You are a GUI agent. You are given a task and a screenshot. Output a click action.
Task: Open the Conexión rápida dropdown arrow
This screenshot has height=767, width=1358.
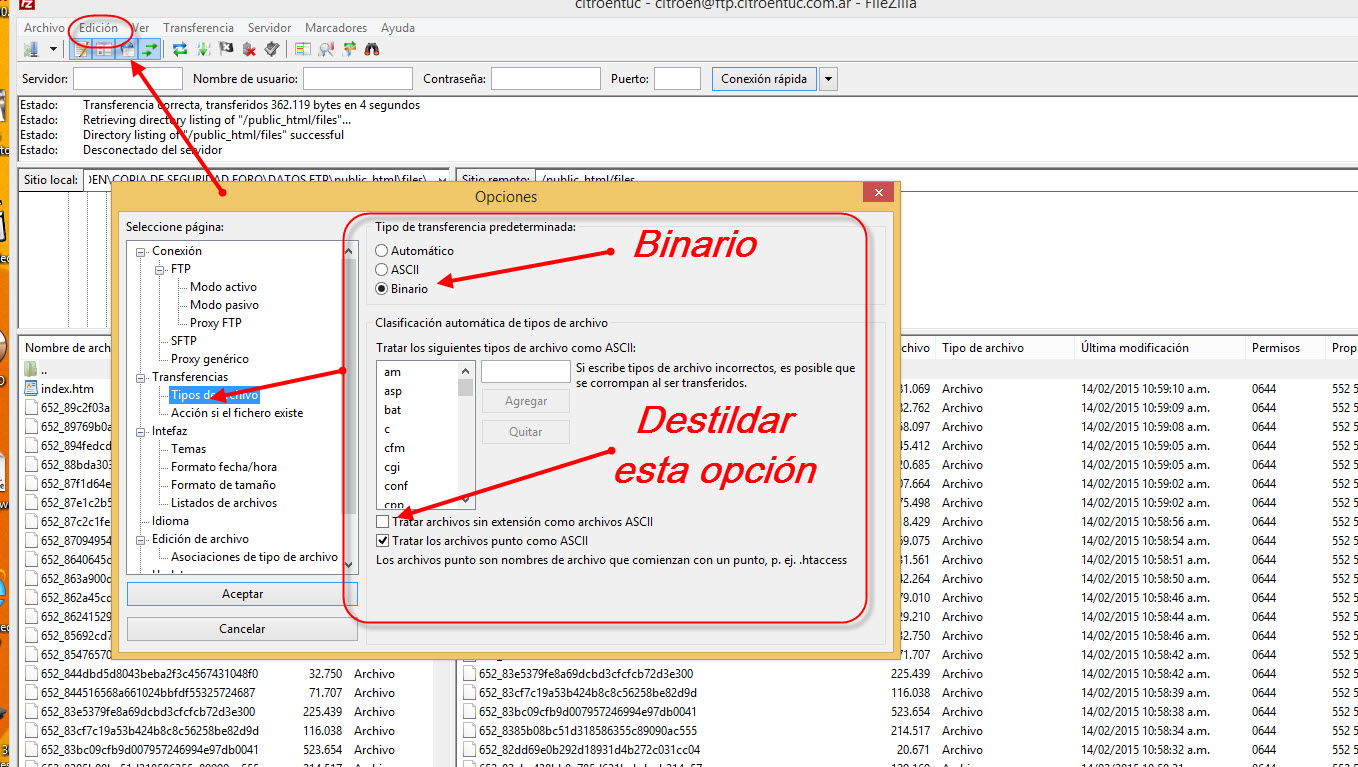click(828, 79)
